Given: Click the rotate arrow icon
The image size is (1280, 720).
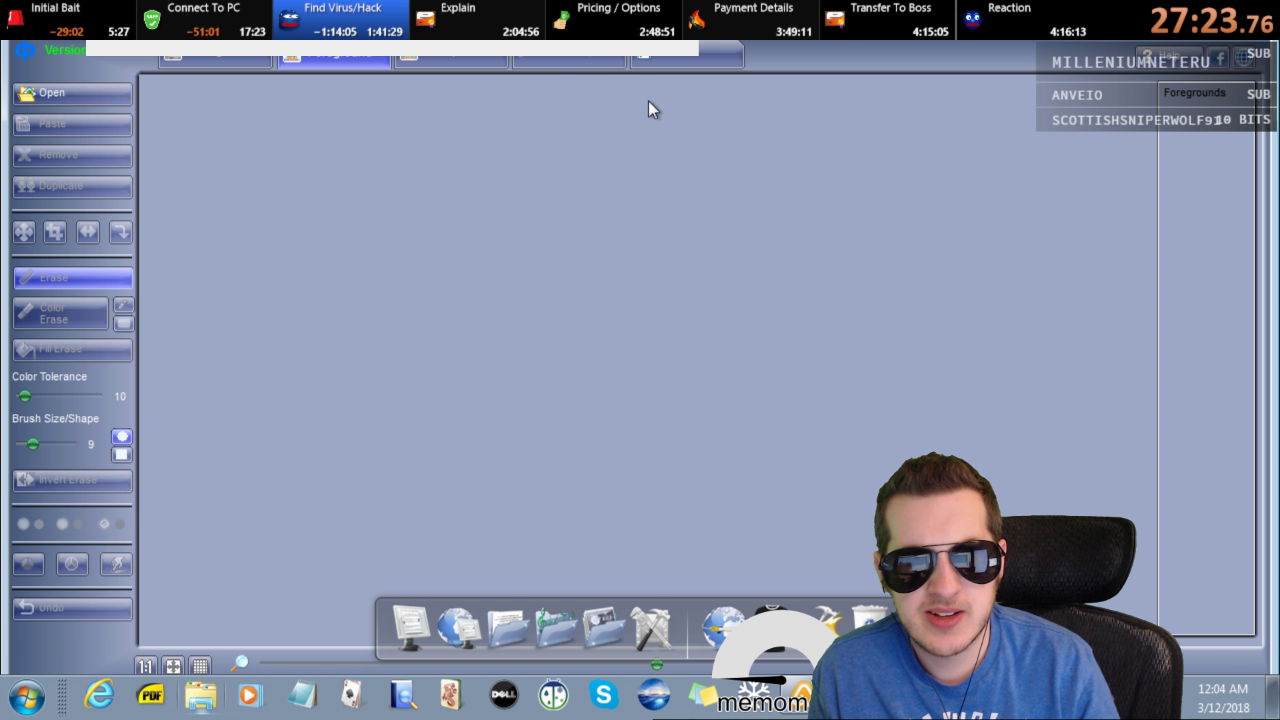Looking at the screenshot, I should [x=120, y=232].
